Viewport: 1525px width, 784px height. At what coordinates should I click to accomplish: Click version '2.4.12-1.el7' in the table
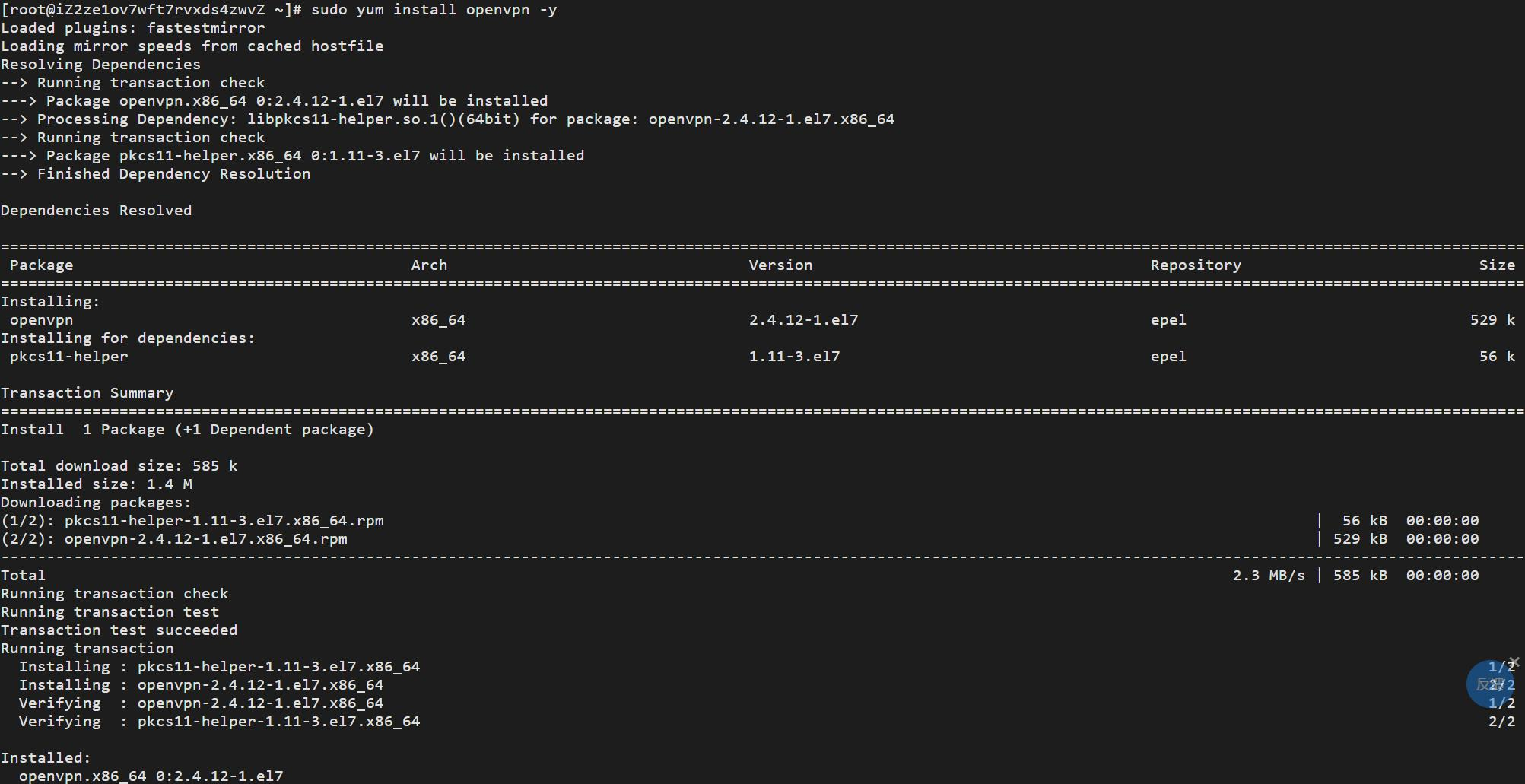point(803,320)
